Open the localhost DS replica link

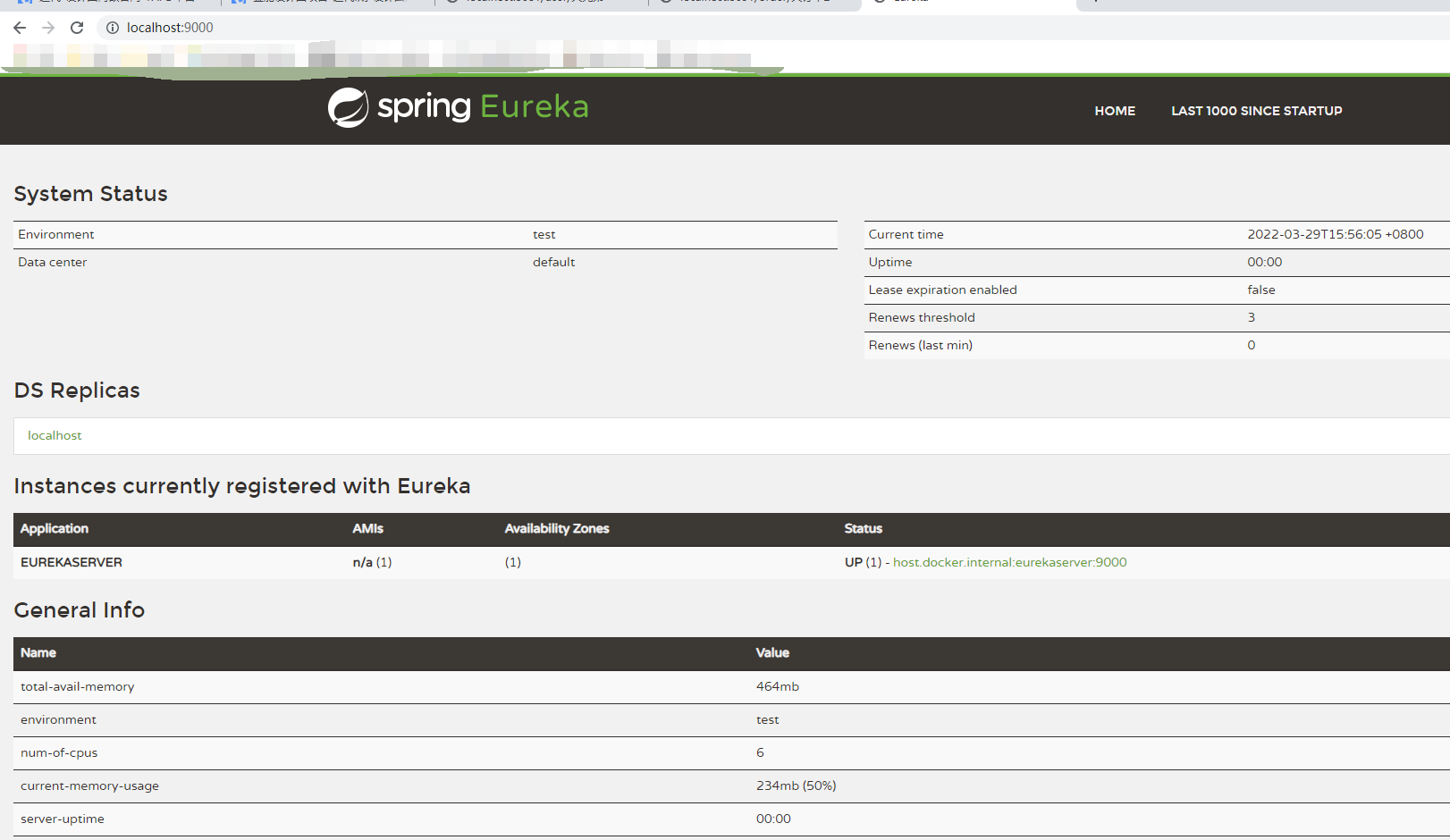(54, 435)
